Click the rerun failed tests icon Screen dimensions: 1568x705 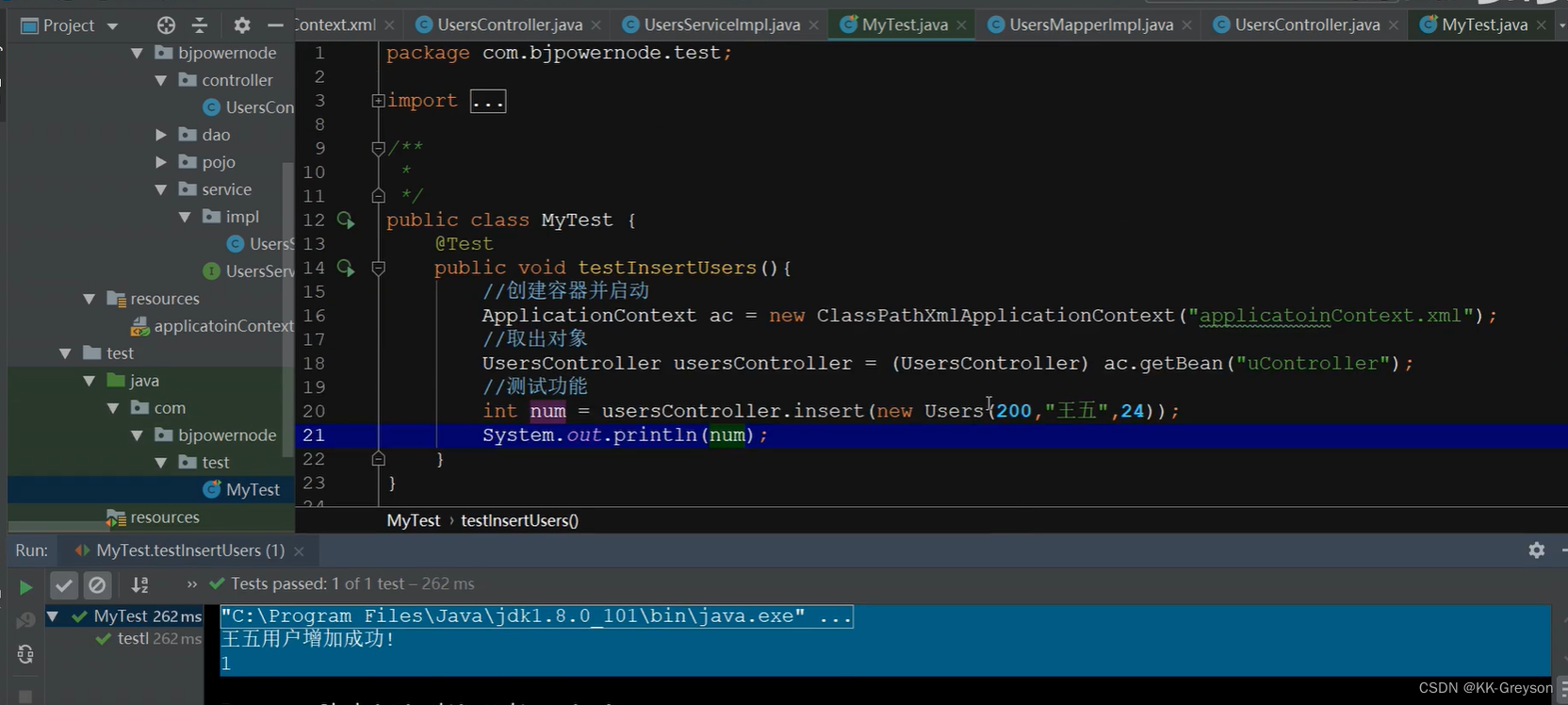[25, 620]
